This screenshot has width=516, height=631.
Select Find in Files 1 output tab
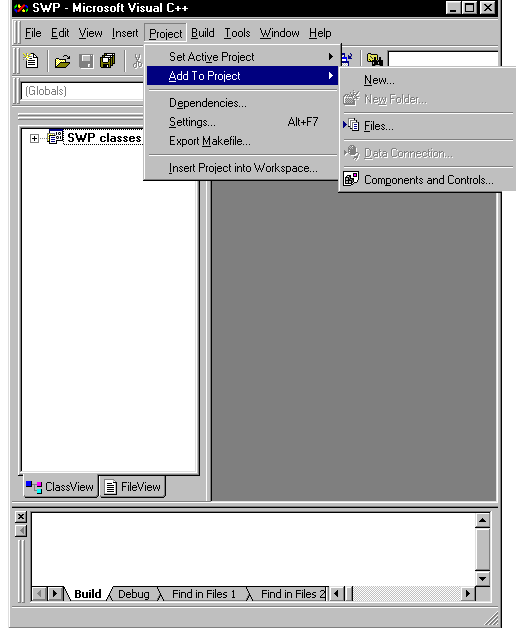[203, 594]
